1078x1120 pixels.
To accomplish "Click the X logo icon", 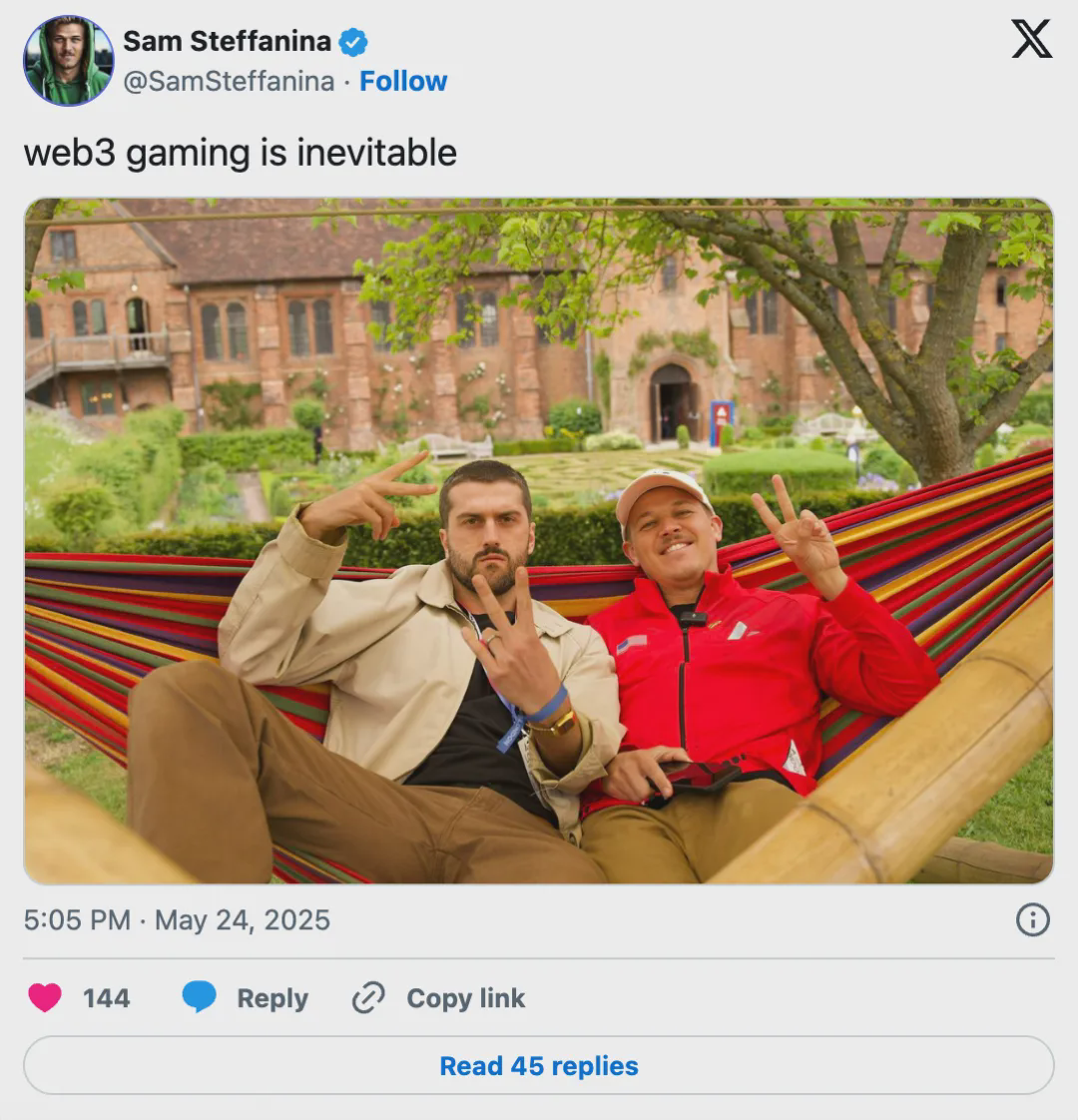I will (x=1031, y=40).
